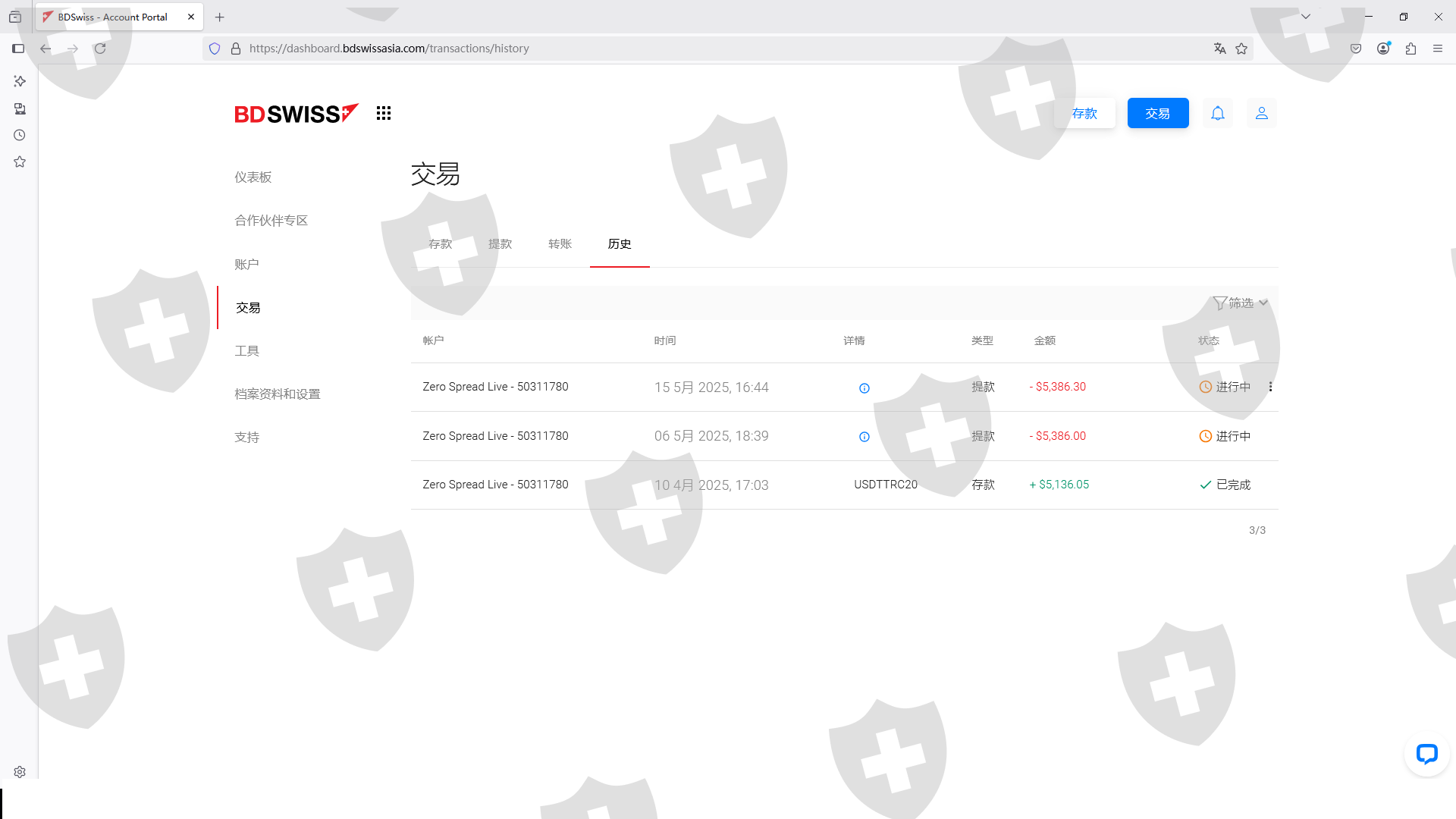Switch to the 提款 tab
The width and height of the screenshot is (1456, 819).
coord(500,243)
